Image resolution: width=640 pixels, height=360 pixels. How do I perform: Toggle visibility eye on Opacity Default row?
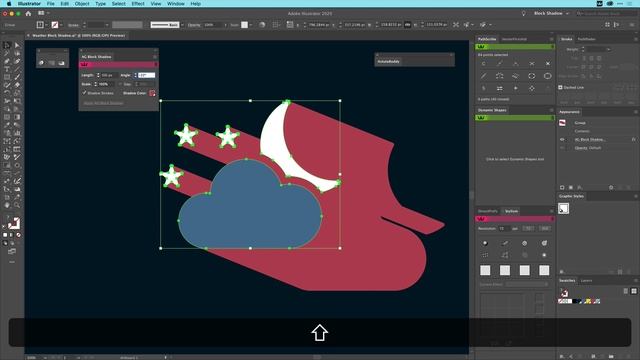pos(562,148)
